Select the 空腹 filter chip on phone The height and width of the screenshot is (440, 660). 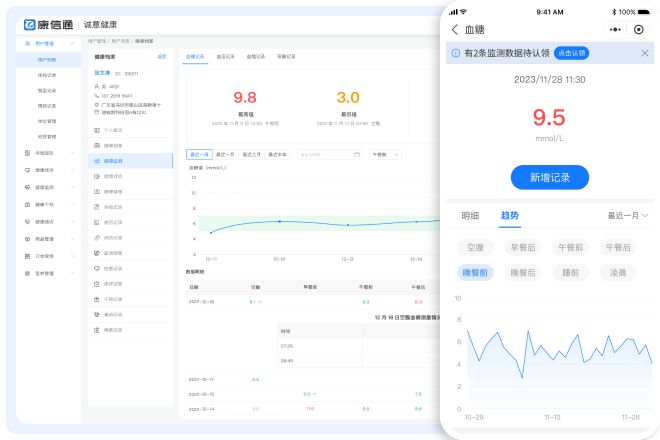click(x=475, y=248)
